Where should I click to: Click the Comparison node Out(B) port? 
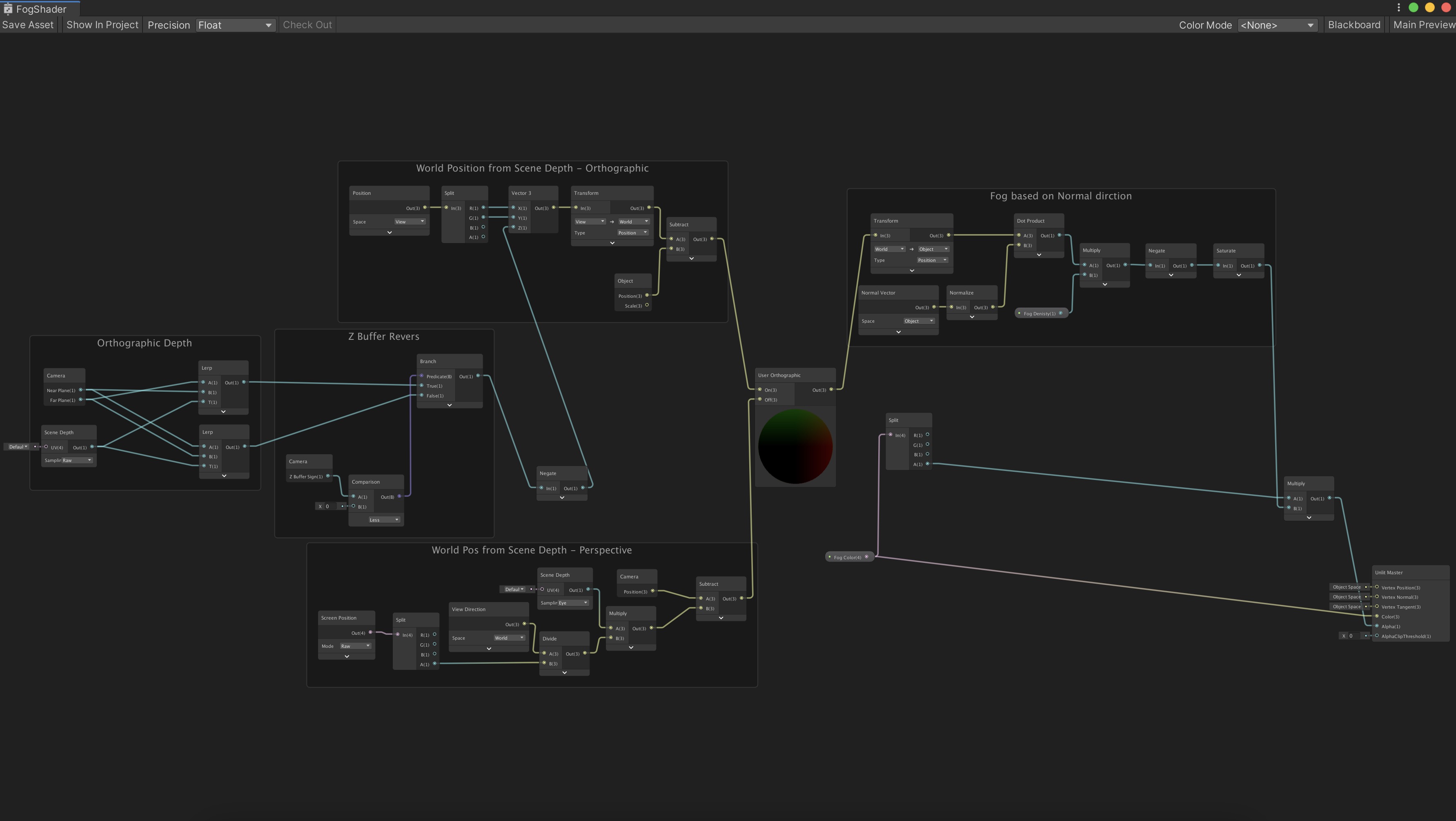[399, 496]
